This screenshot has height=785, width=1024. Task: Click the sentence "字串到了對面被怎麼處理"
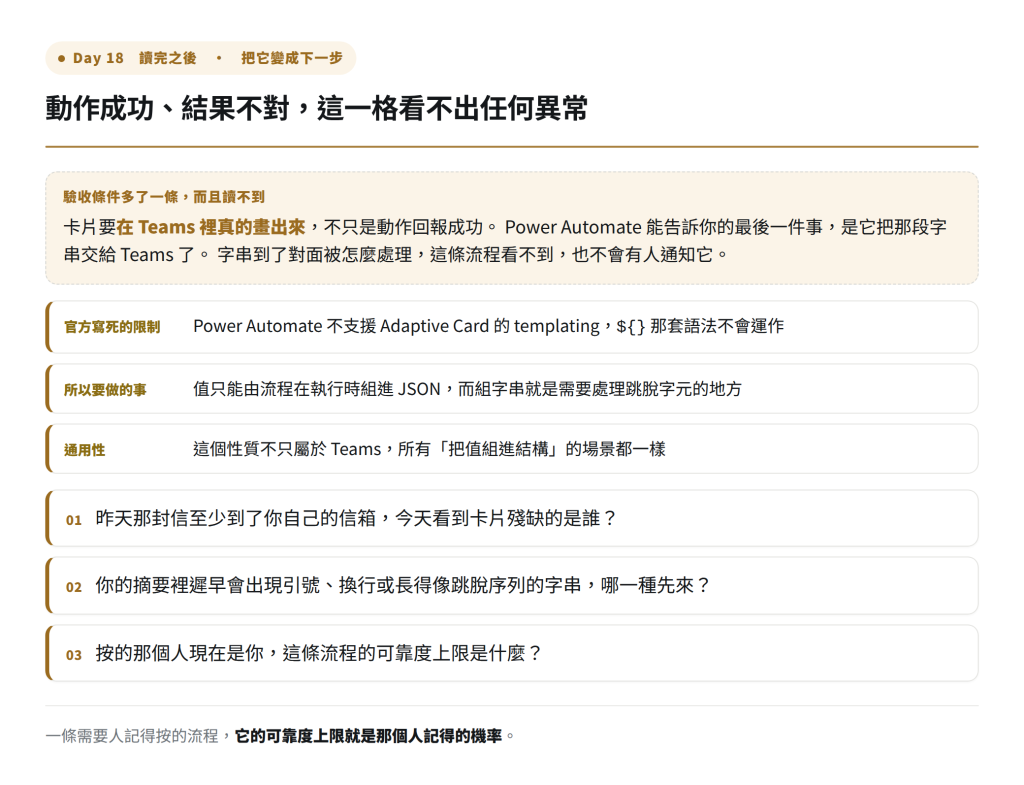point(315,255)
